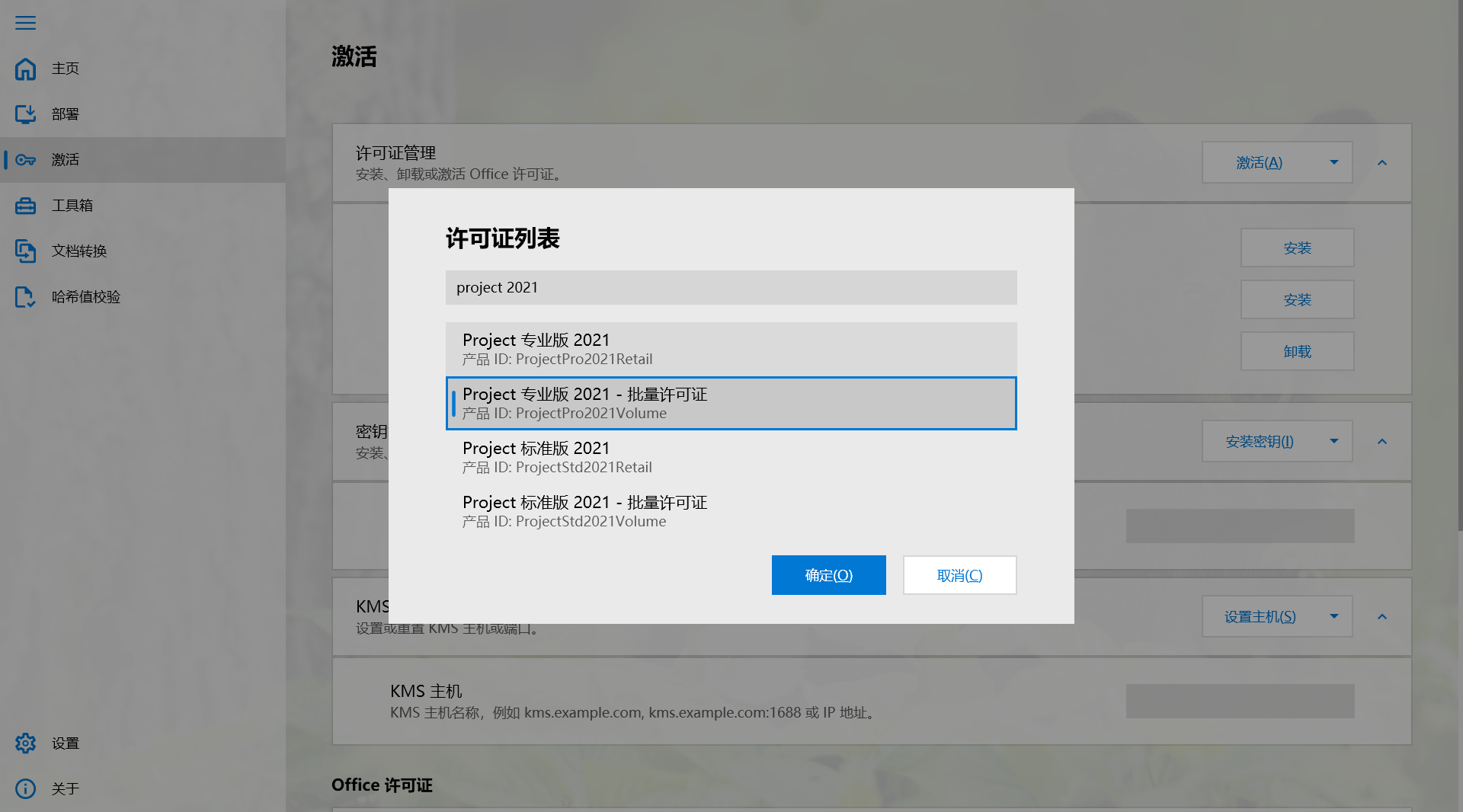1463x812 pixels.
Task: Collapse the KMS section chevron
Action: (x=1382, y=616)
